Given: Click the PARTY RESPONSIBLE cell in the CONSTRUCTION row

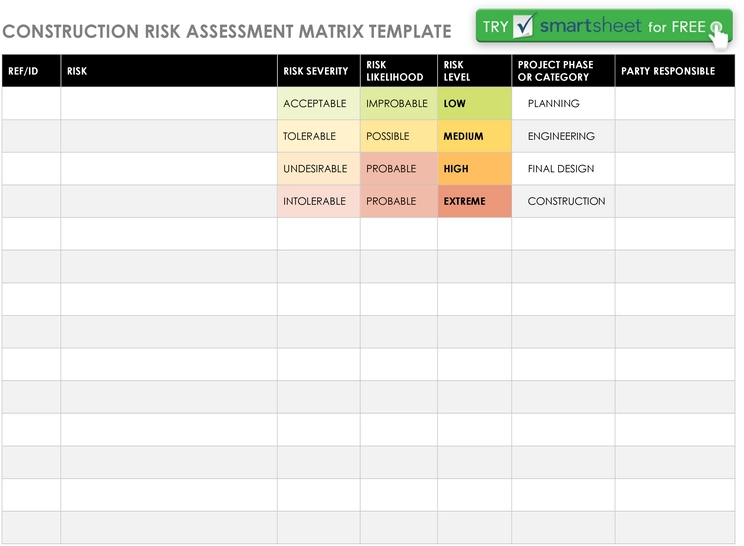Looking at the screenshot, I should (x=675, y=201).
